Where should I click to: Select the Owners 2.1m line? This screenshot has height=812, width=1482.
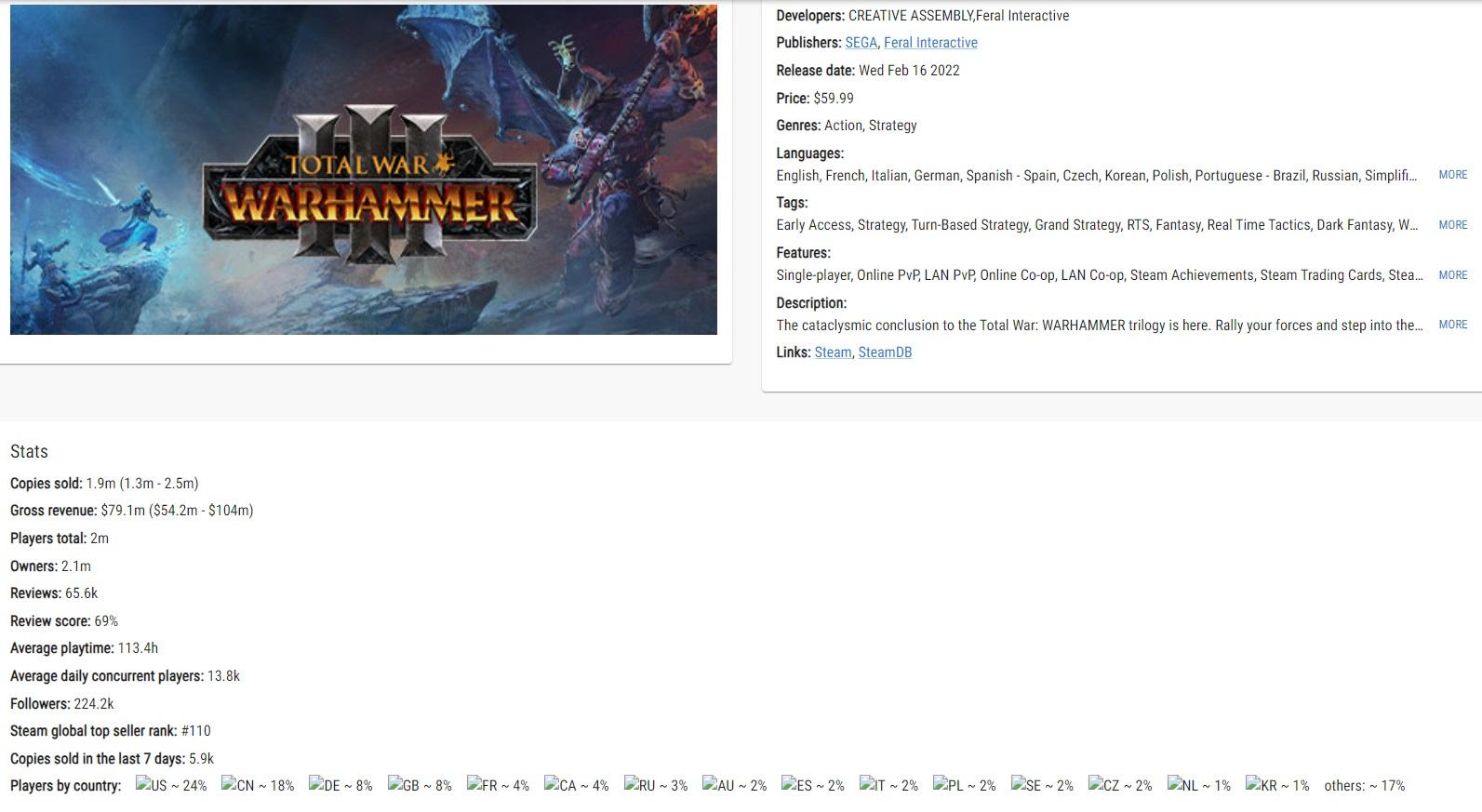[50, 566]
